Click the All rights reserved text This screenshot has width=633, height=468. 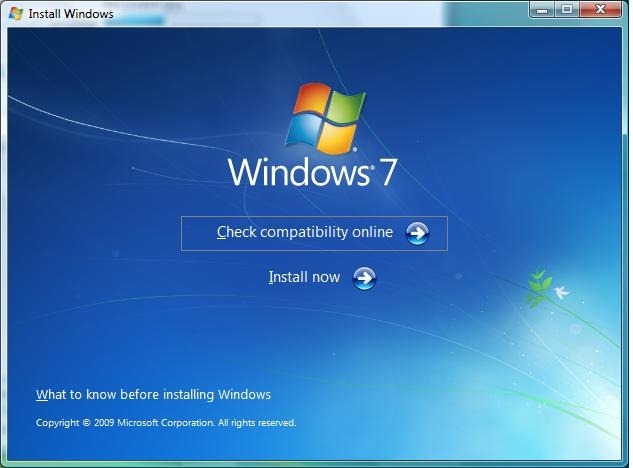(x=256, y=423)
